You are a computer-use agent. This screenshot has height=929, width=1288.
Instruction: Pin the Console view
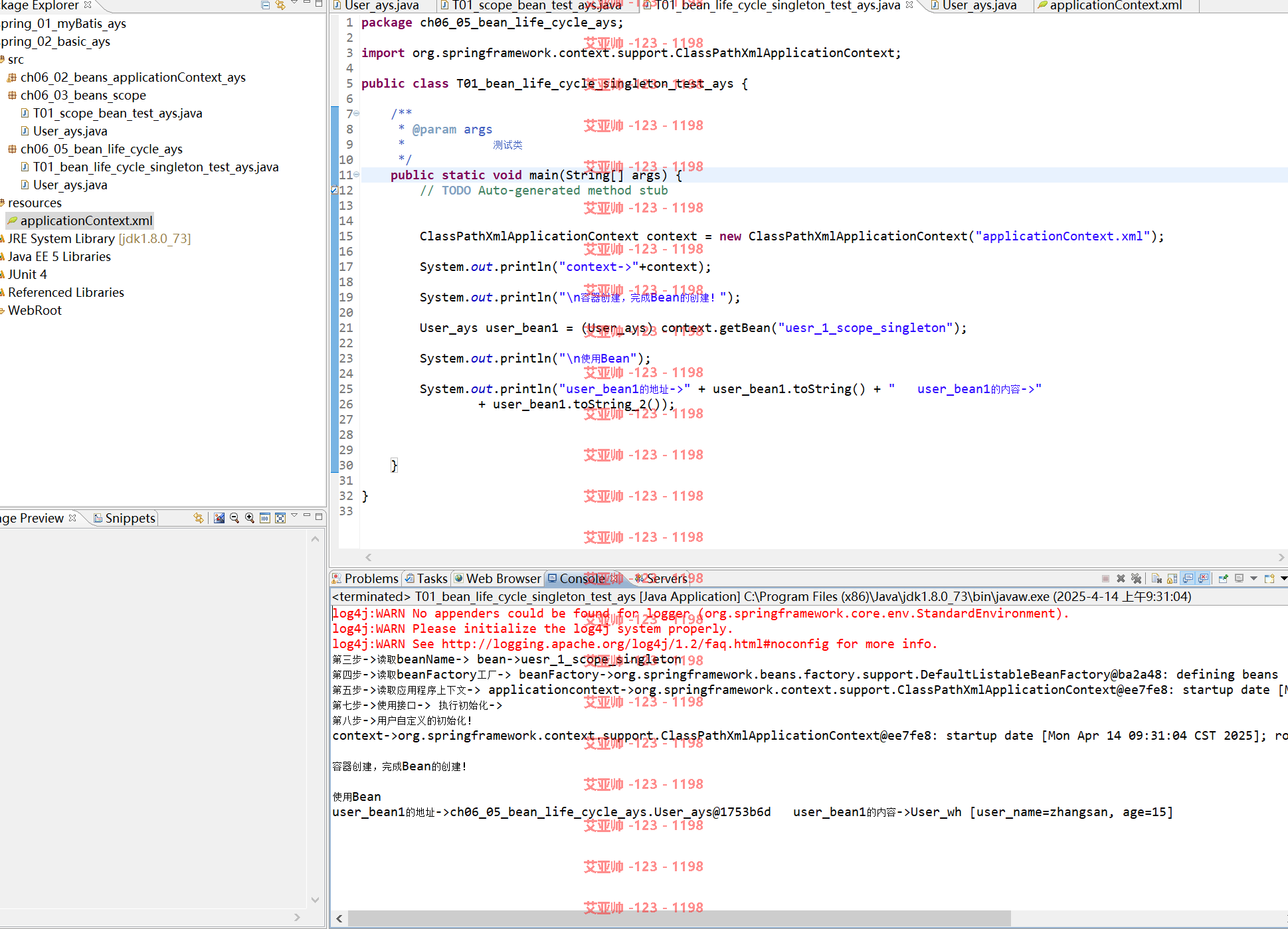click(x=1223, y=578)
